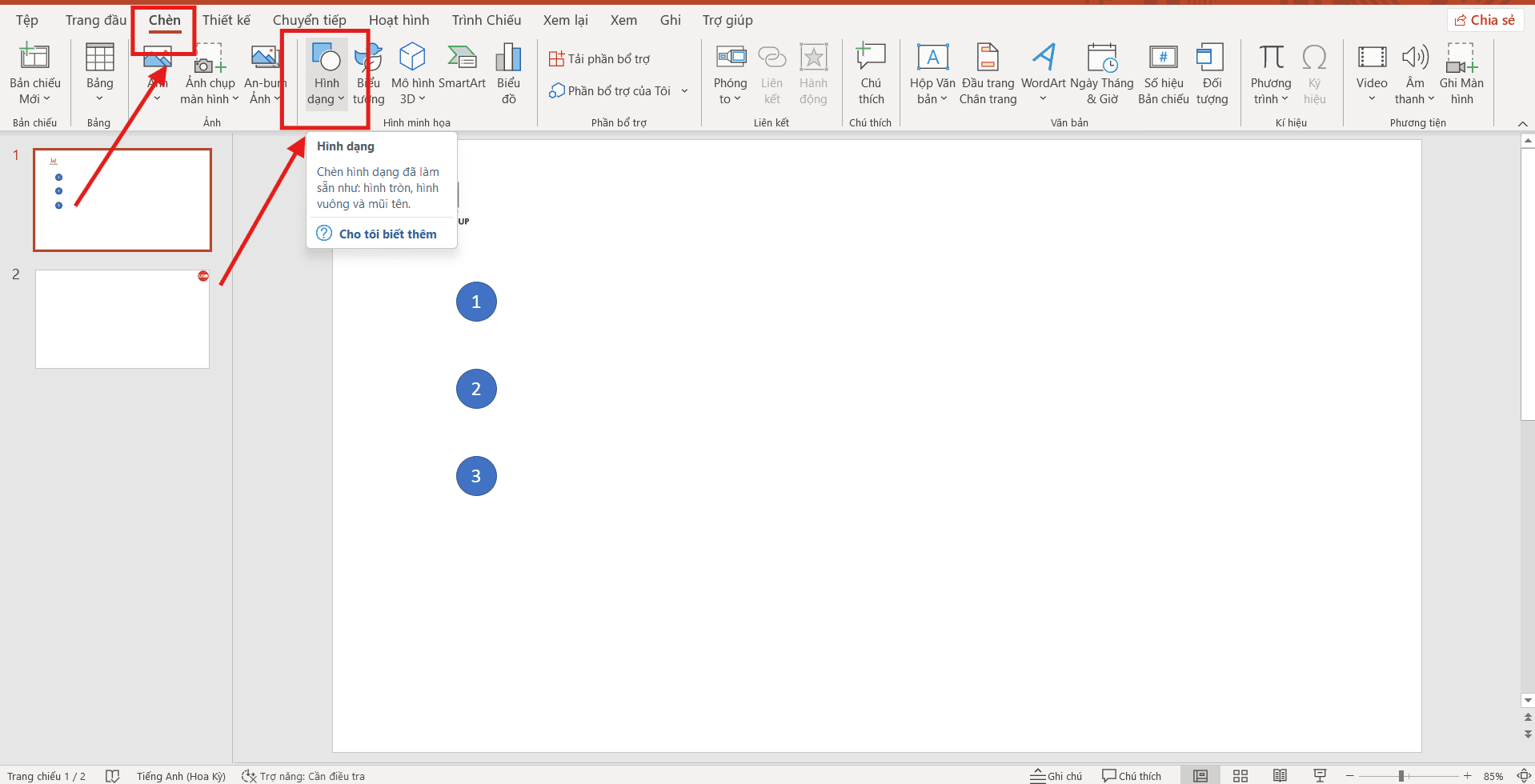
Task: Select slide 2 thumbnail
Action: 122,318
